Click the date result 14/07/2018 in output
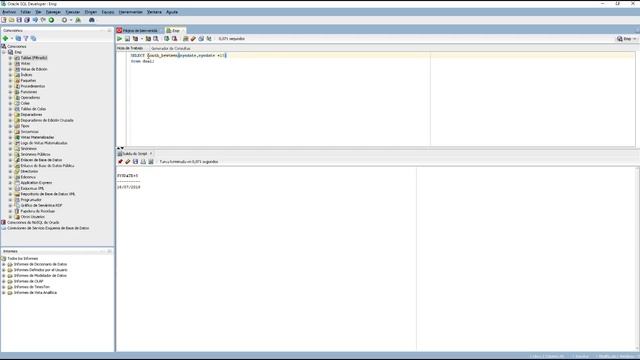The width and height of the screenshot is (640, 360). pyautogui.click(x=129, y=187)
